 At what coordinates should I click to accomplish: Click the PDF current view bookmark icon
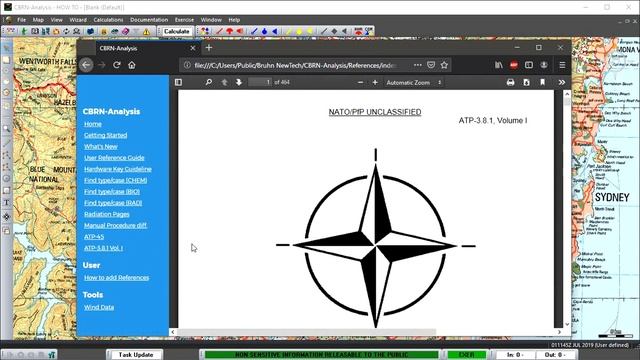click(542, 82)
